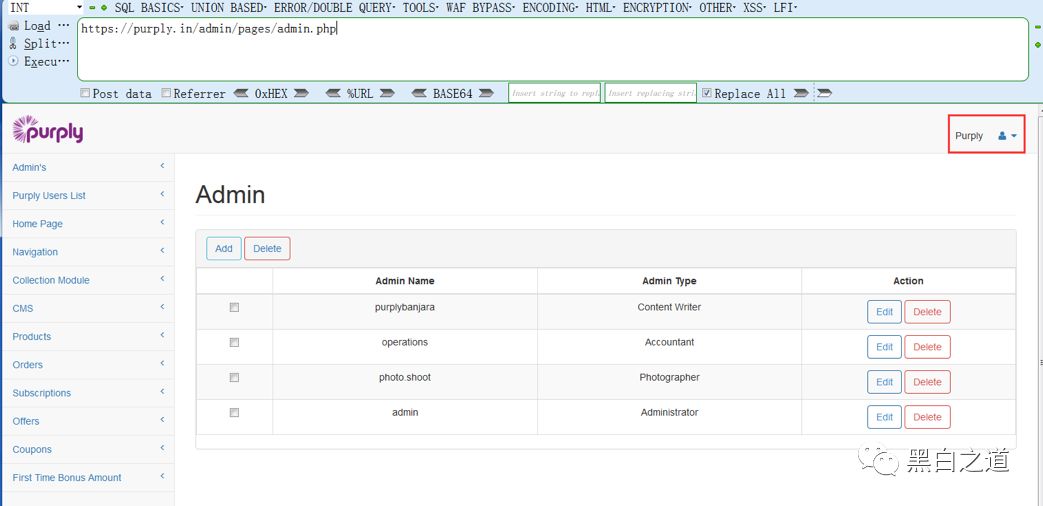Toggle the Referrer checkbox
This screenshot has height=506, width=1043.
click(x=166, y=94)
